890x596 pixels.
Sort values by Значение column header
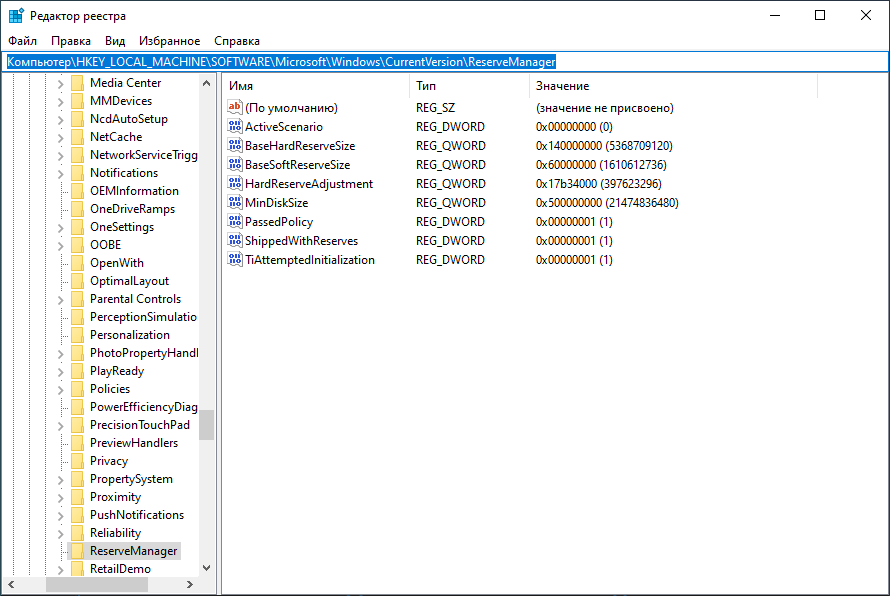pyautogui.click(x=673, y=86)
